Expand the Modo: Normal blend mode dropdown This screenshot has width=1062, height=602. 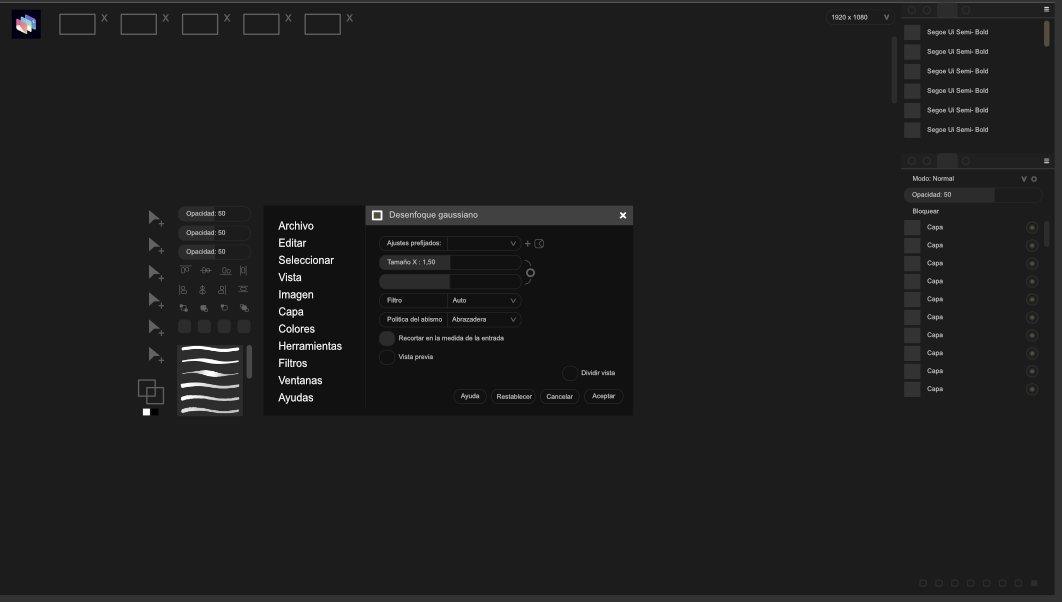(1023, 179)
